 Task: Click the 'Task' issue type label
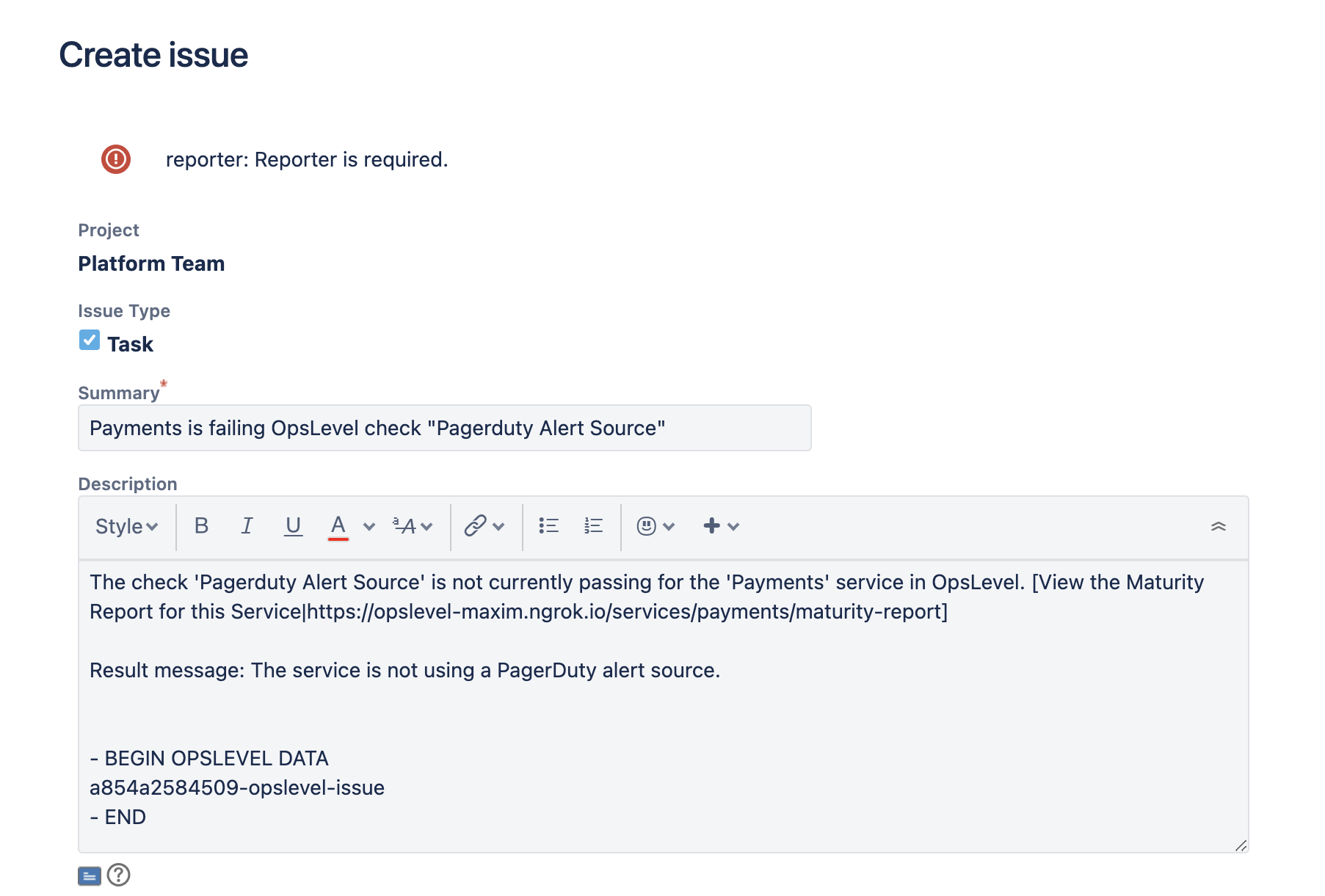tap(131, 344)
